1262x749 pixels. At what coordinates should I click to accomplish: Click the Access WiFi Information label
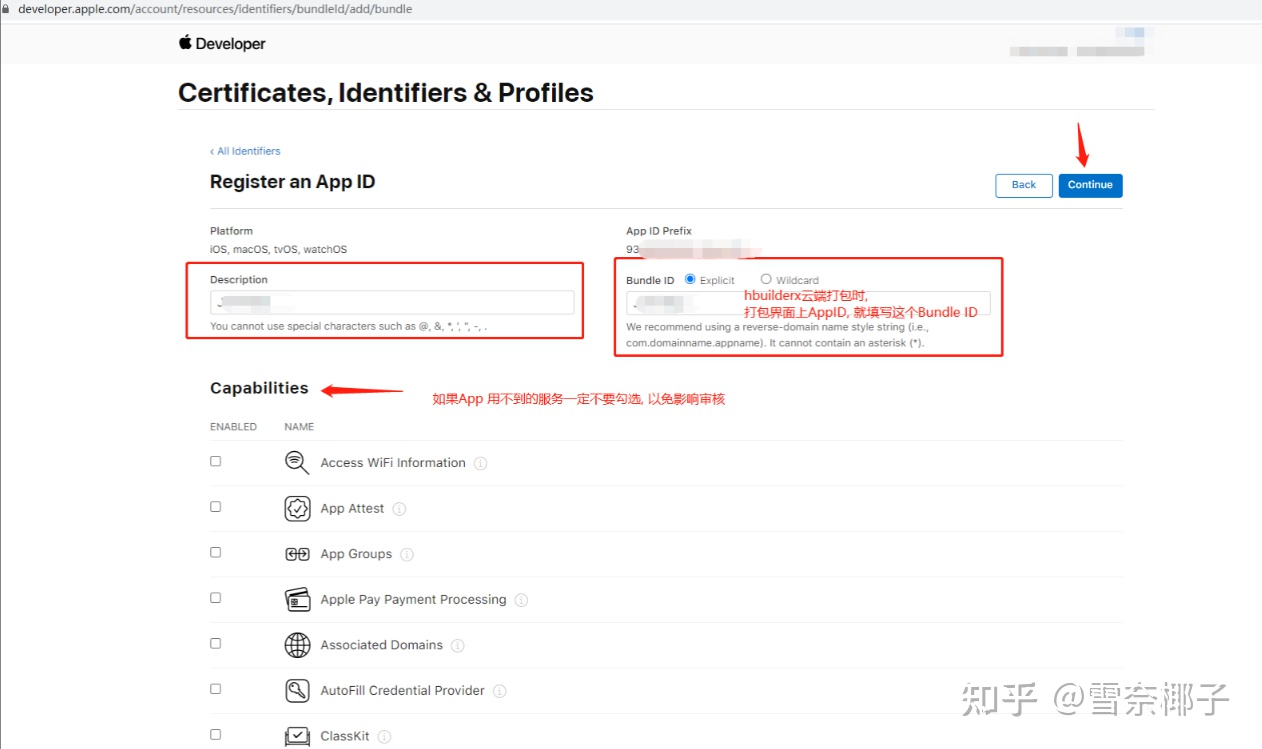click(x=393, y=463)
